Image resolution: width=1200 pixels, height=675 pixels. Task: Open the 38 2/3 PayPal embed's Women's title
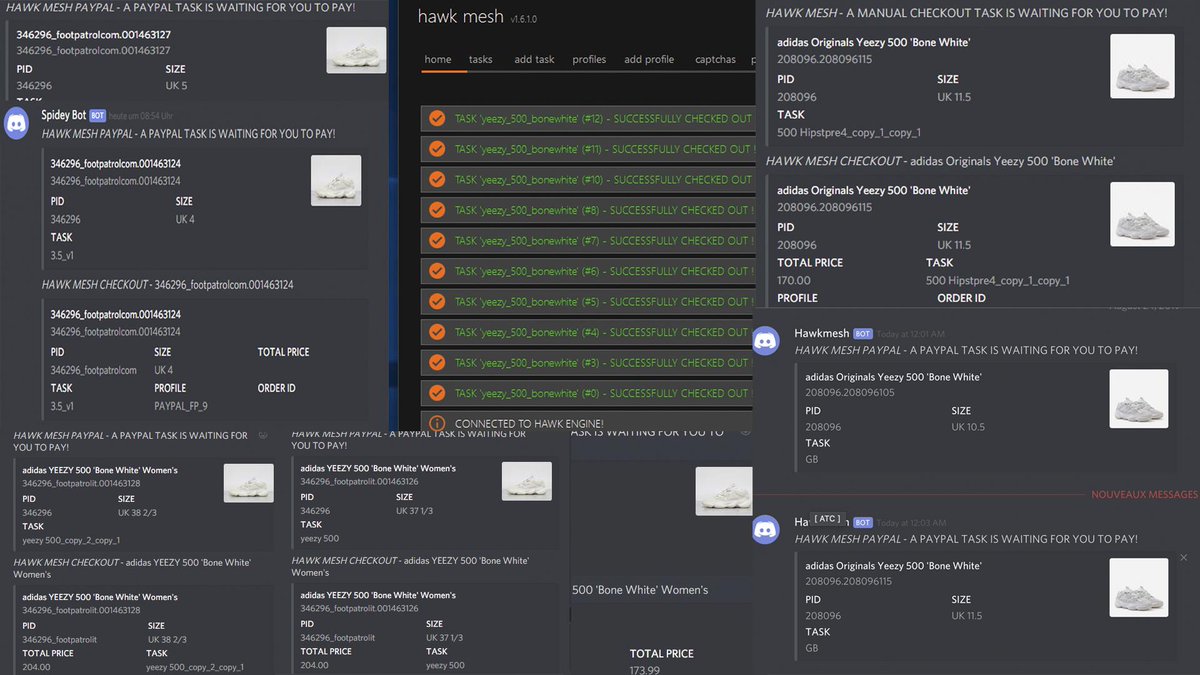99,470
